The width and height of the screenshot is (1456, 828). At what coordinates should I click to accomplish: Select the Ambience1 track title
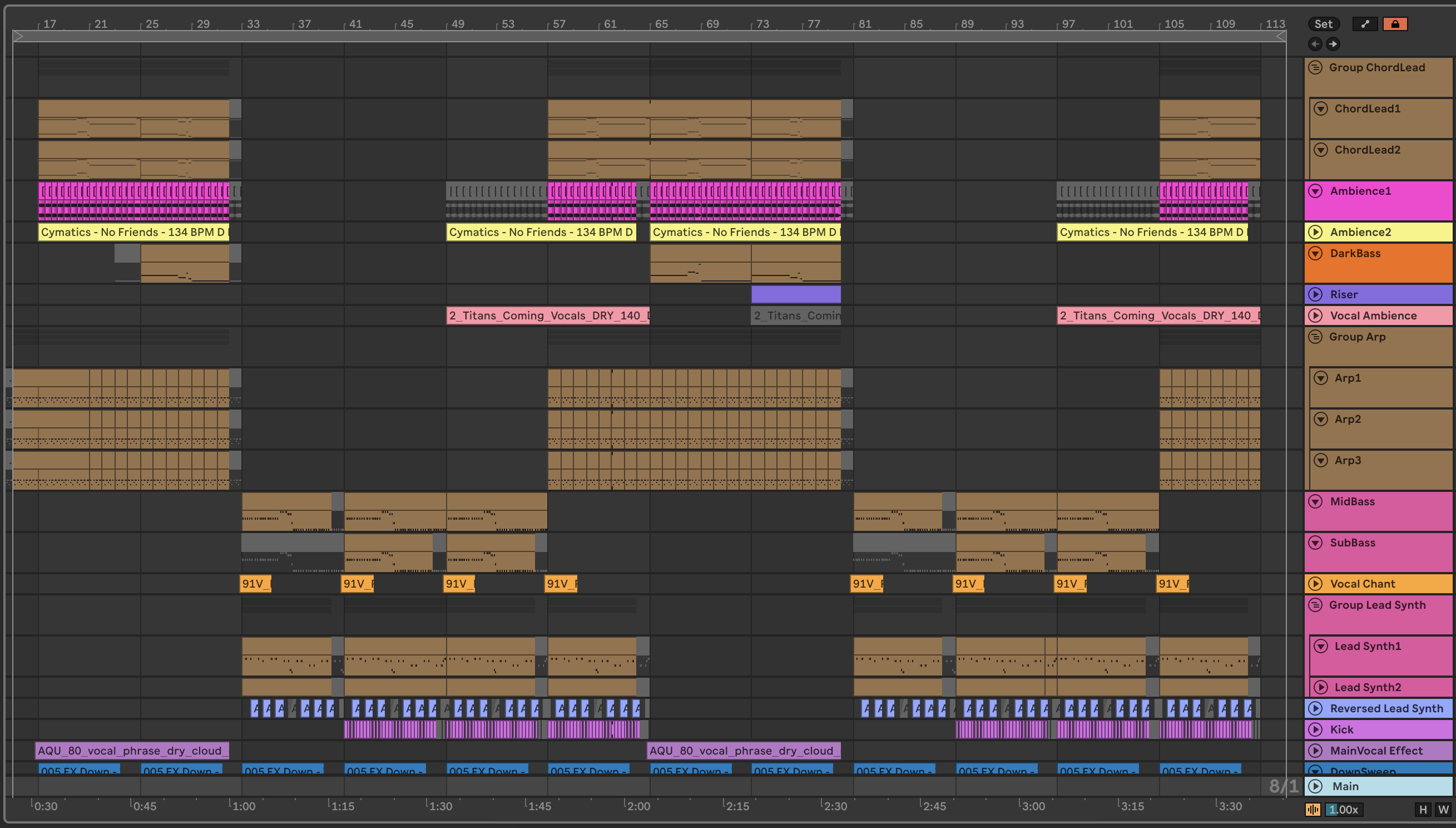click(1360, 191)
